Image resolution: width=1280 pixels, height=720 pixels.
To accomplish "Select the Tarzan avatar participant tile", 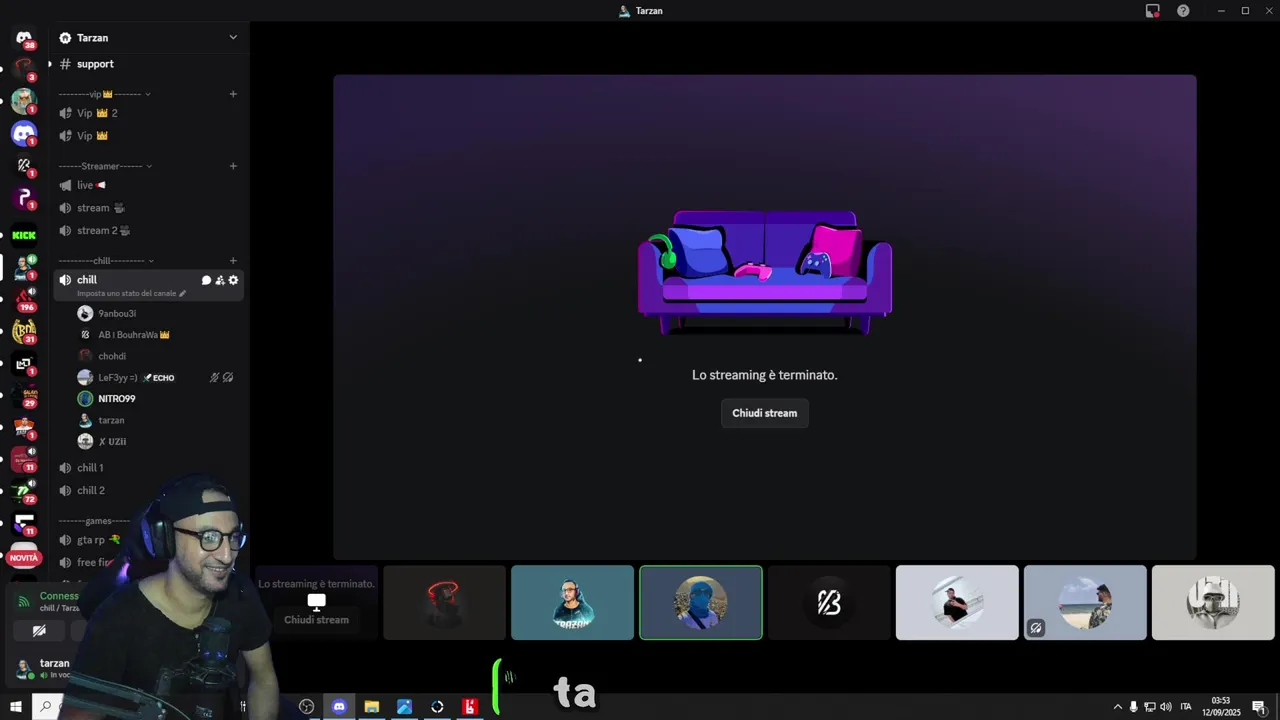I will pos(573,603).
